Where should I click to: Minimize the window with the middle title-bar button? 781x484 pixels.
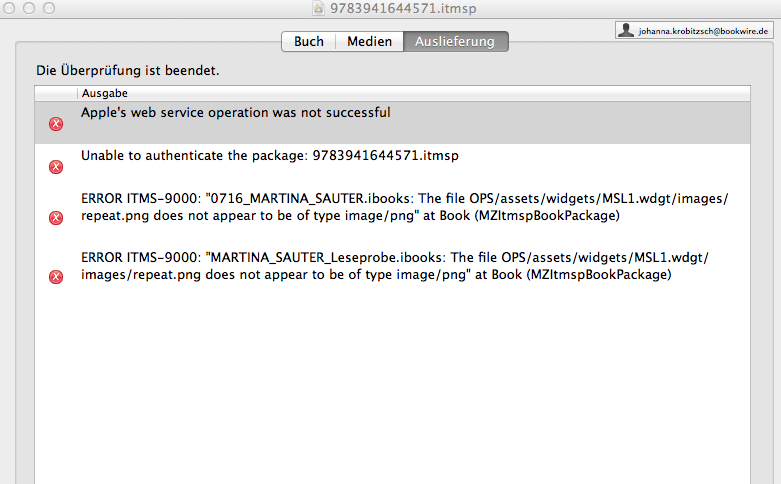(x=30, y=8)
